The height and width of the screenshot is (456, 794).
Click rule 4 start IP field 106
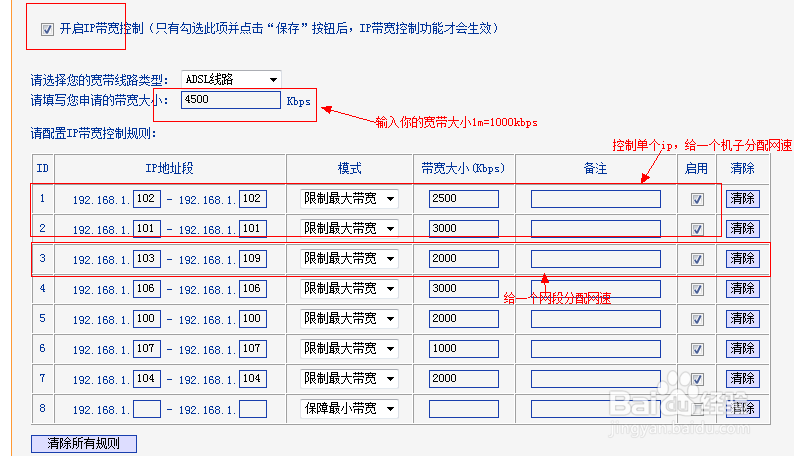(147, 288)
